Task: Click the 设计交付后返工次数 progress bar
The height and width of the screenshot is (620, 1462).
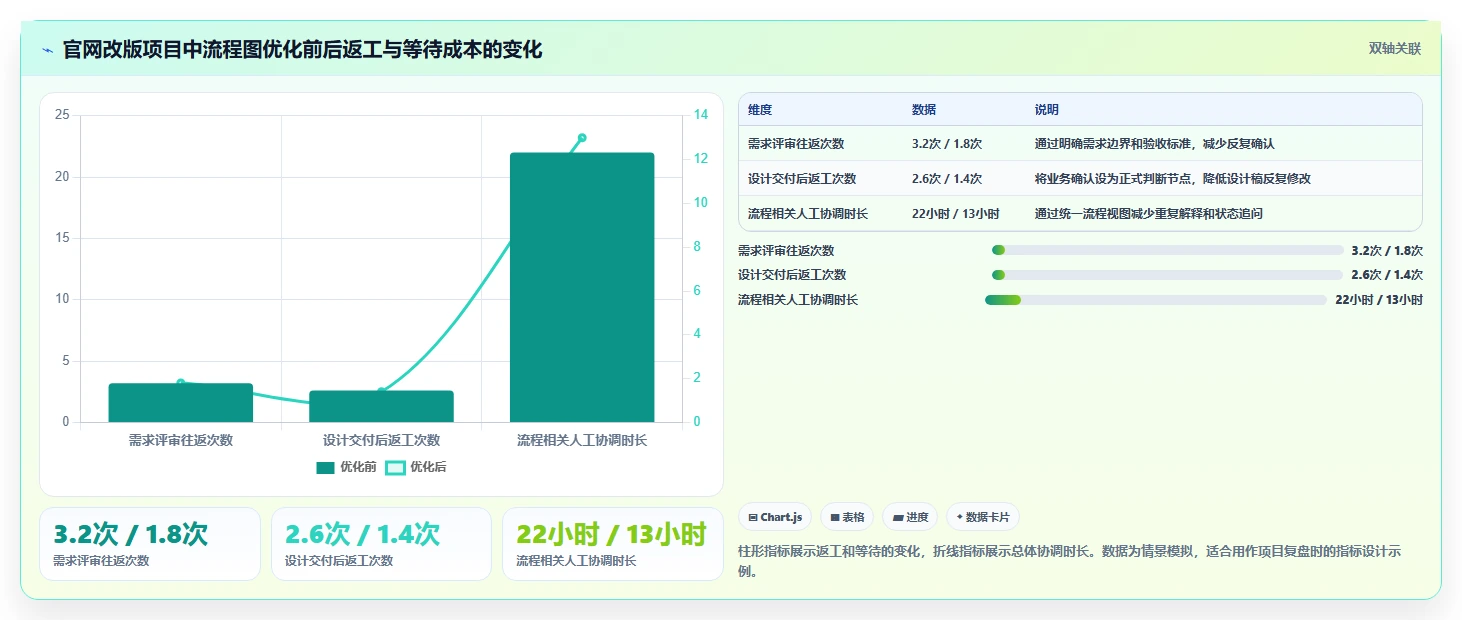Action: (1168, 275)
